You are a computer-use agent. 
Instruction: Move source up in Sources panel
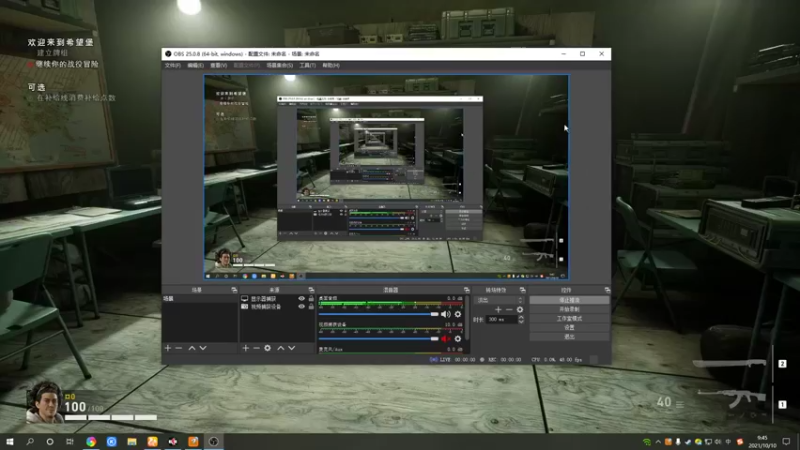coord(281,348)
